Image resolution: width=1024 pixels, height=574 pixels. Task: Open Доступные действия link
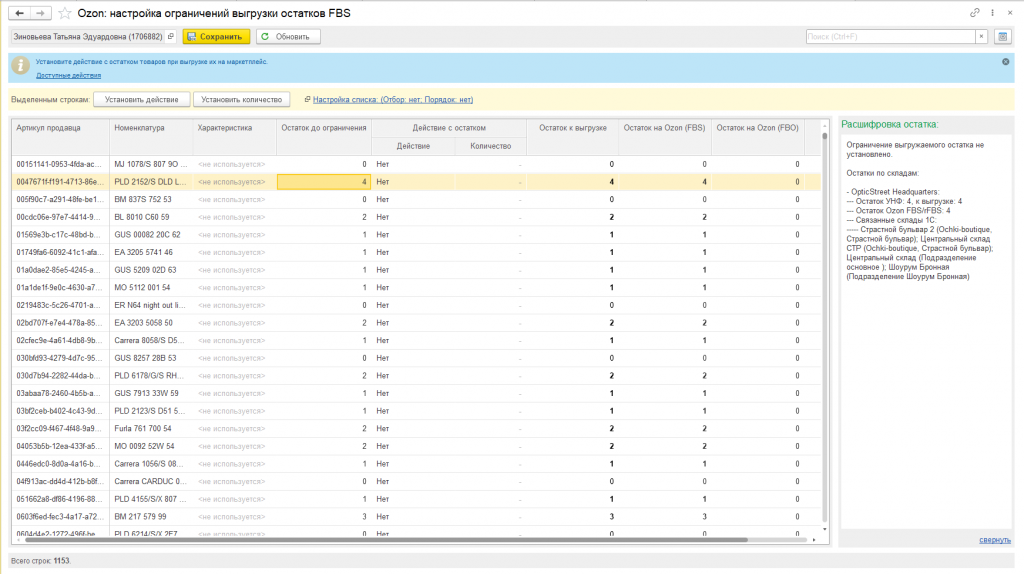(x=69, y=75)
